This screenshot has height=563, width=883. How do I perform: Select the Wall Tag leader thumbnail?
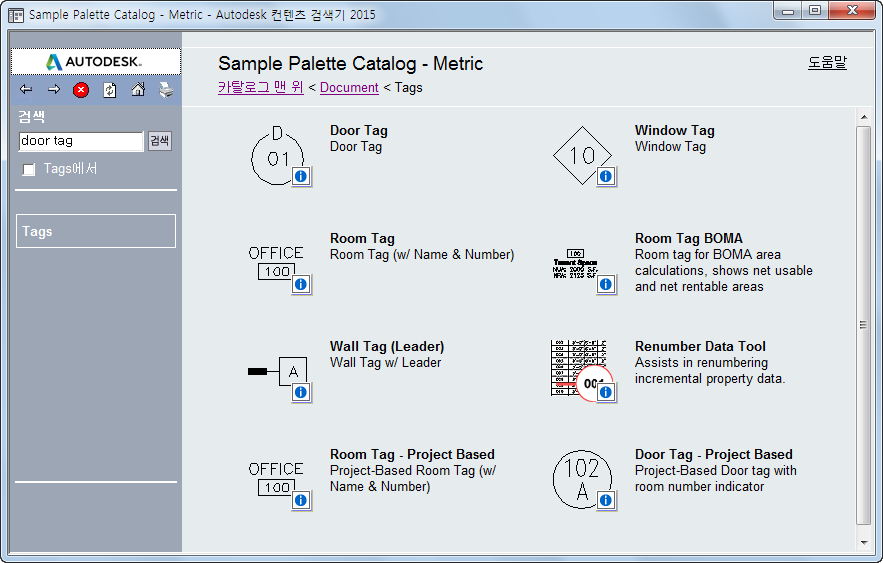point(278,371)
